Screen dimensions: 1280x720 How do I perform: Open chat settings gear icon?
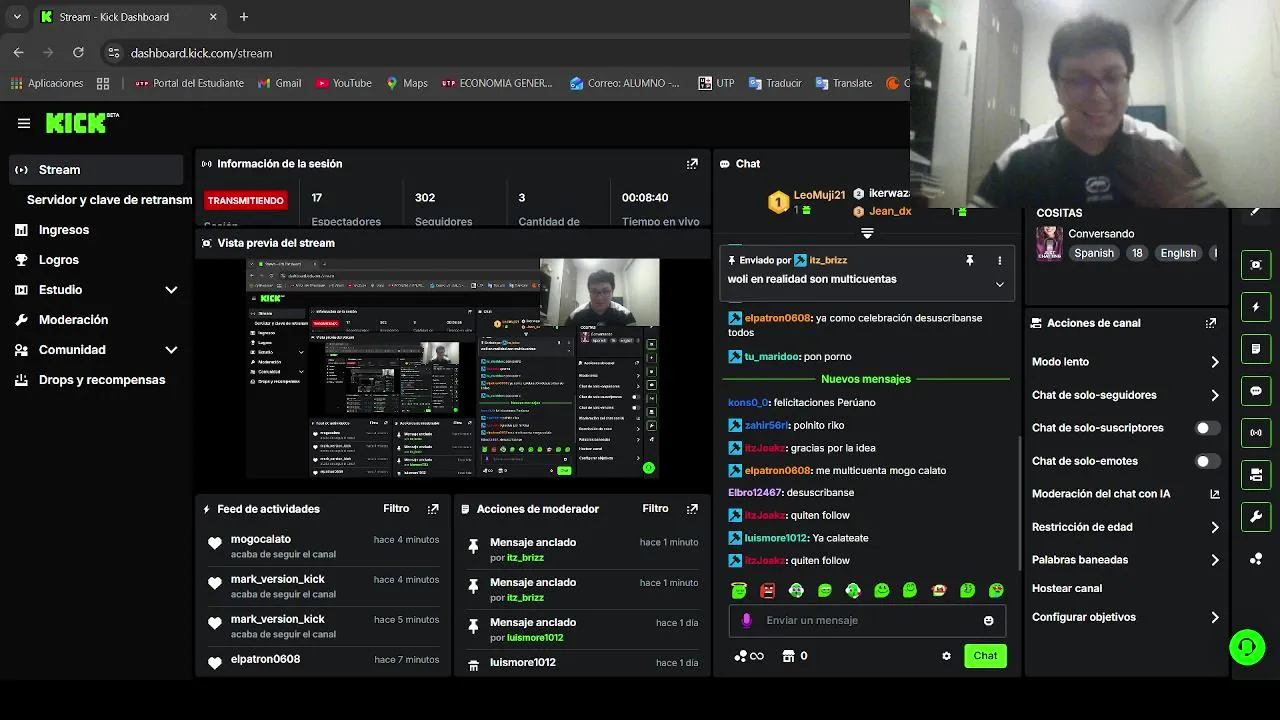pyautogui.click(x=946, y=656)
